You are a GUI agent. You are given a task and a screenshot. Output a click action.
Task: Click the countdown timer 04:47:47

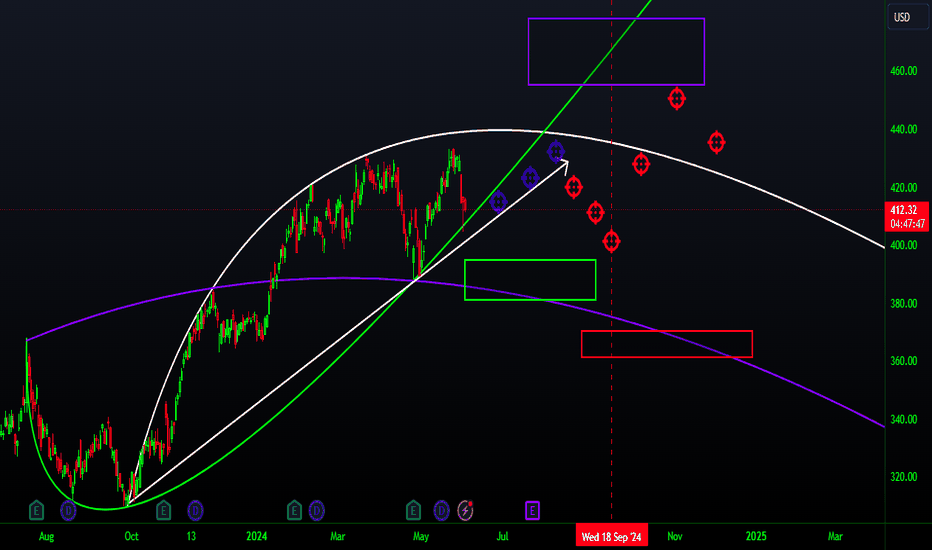pyautogui.click(x=907, y=224)
